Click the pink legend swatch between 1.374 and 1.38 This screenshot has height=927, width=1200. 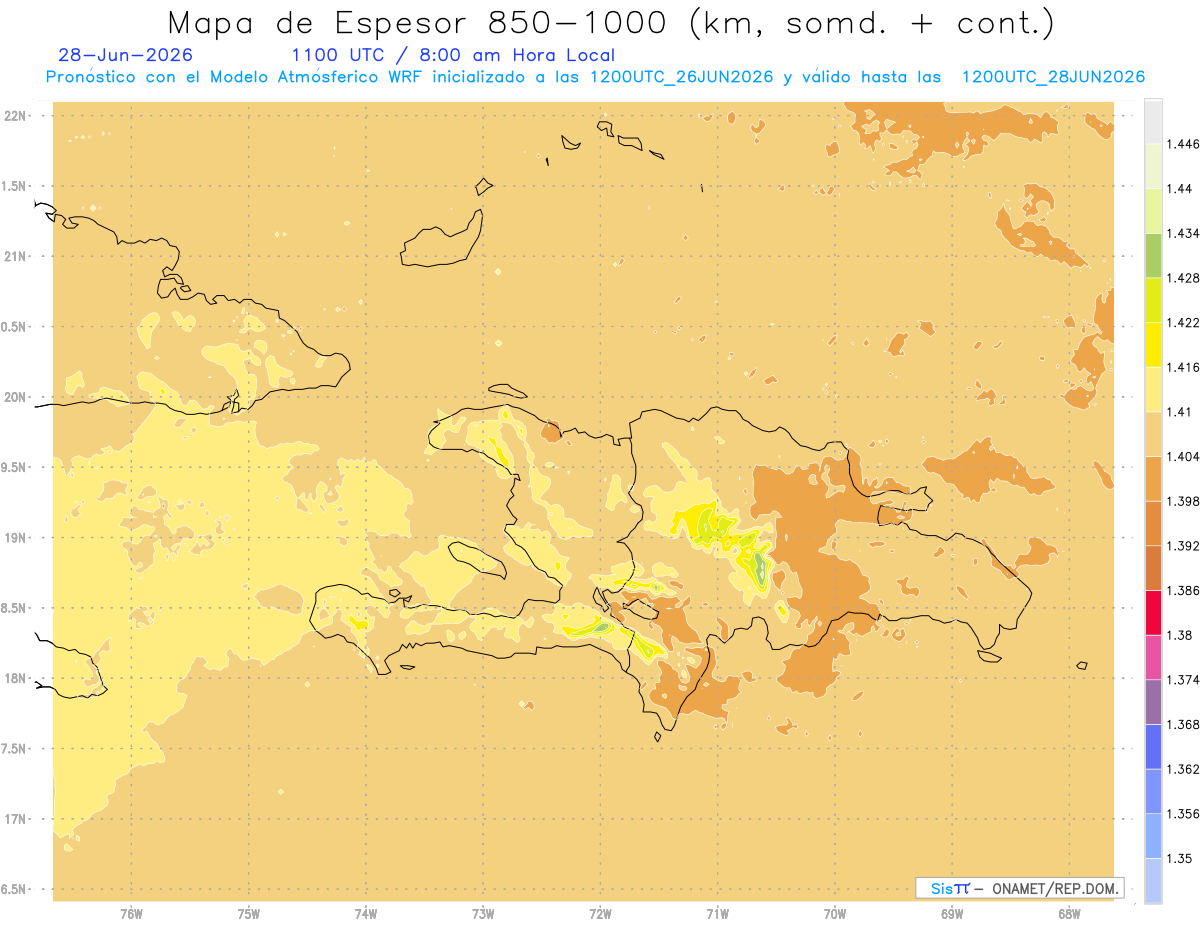coord(1153,658)
